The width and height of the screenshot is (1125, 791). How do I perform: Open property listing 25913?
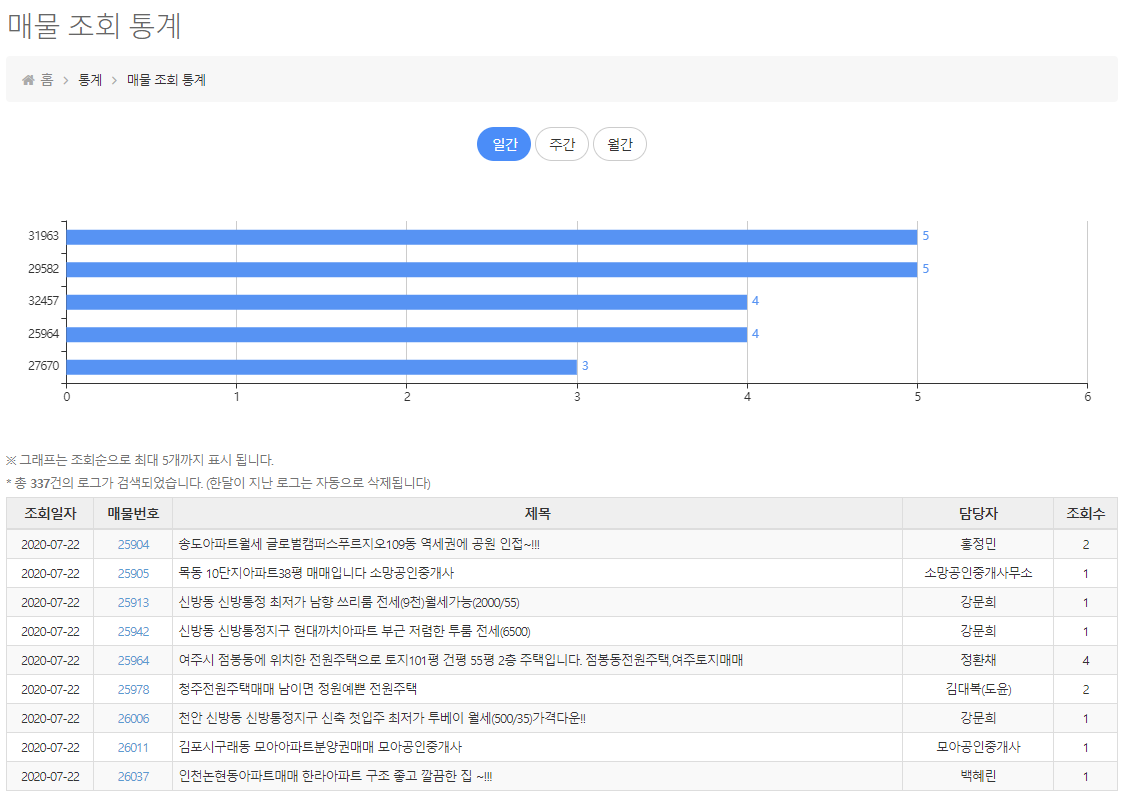(x=132, y=601)
